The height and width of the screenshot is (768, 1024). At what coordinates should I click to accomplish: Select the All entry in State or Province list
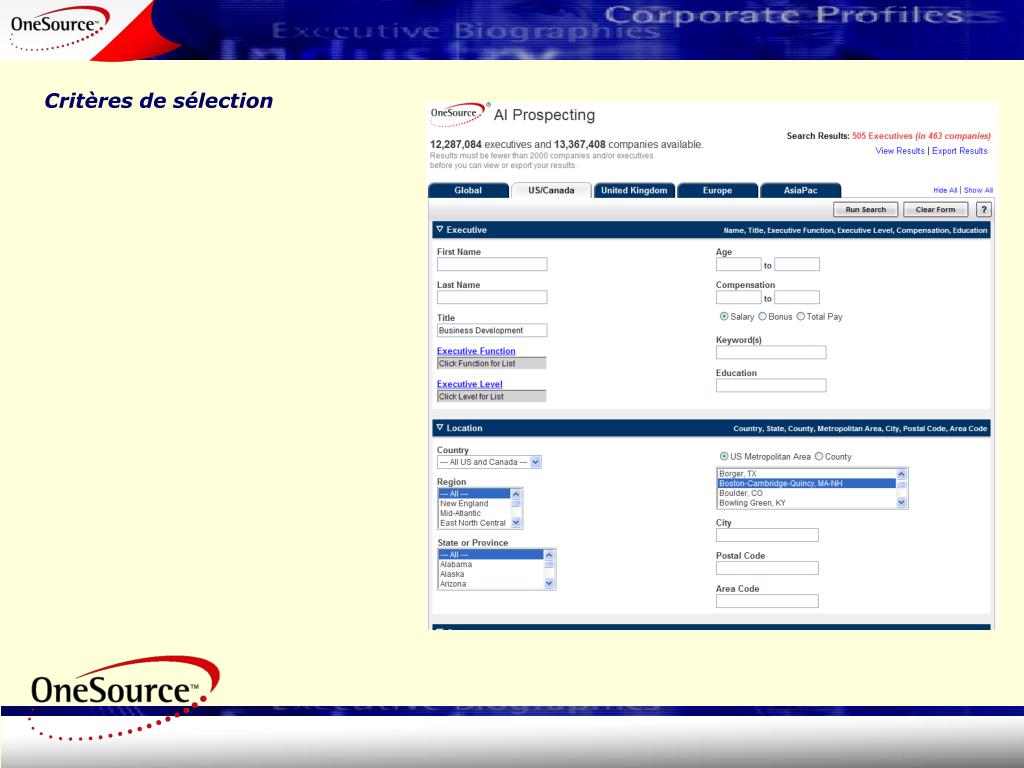490,555
